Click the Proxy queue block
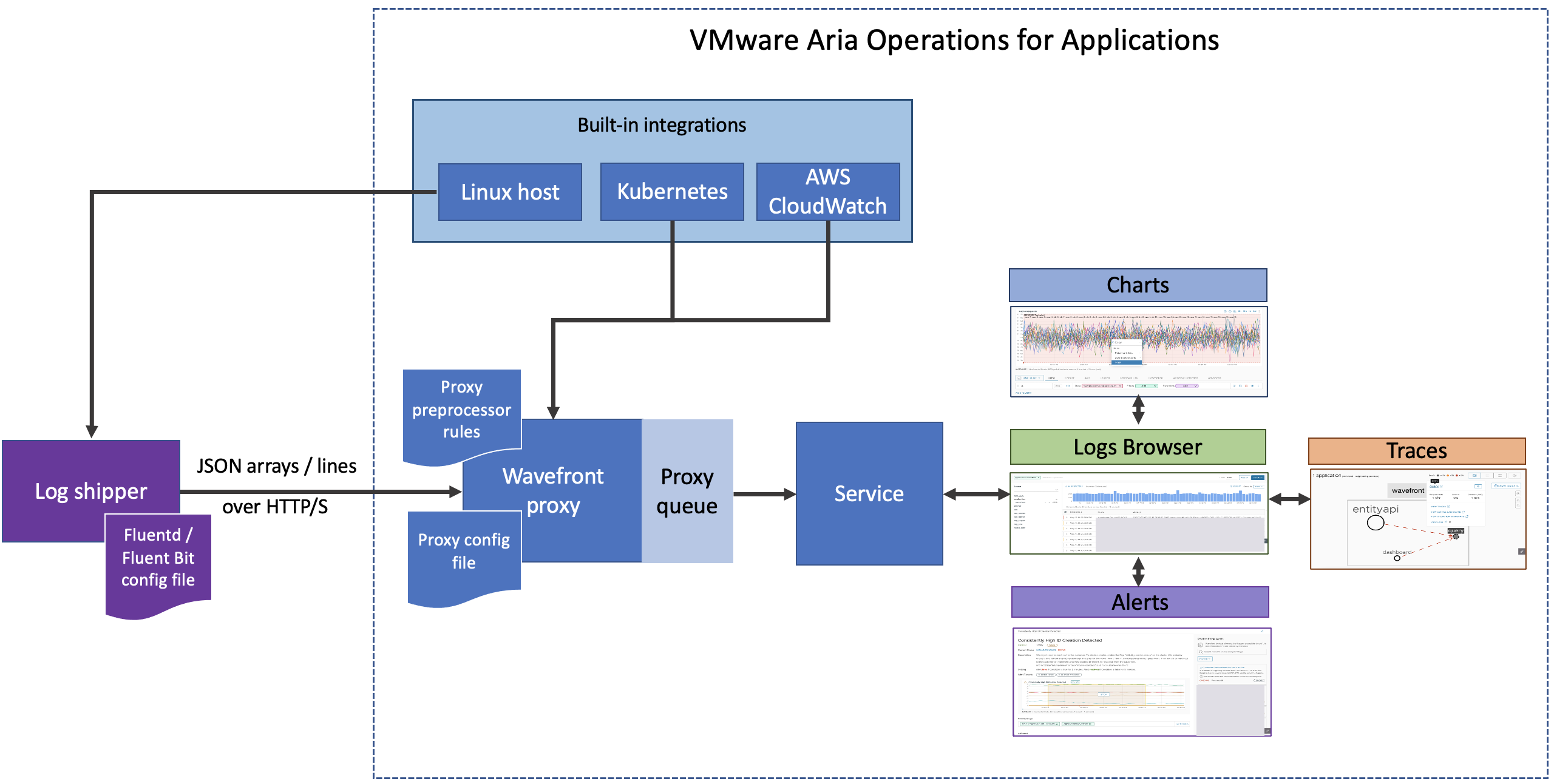This screenshot has height=784, width=1554. [687, 490]
